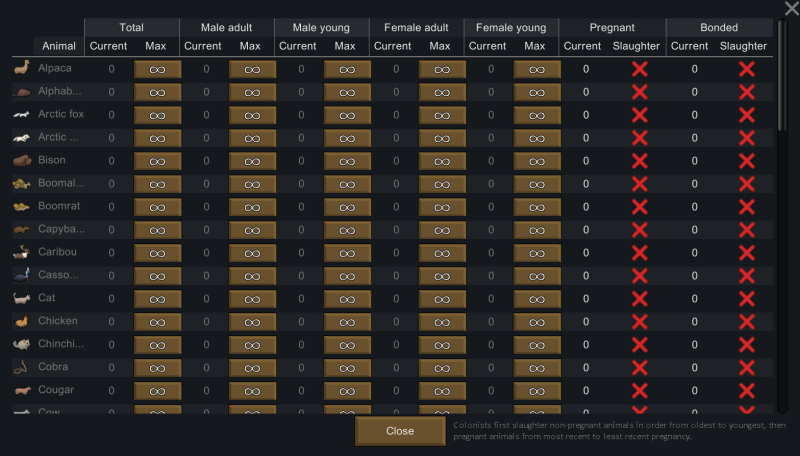Set Female young max for Cat
The height and width of the screenshot is (456, 800).
pyautogui.click(x=537, y=298)
